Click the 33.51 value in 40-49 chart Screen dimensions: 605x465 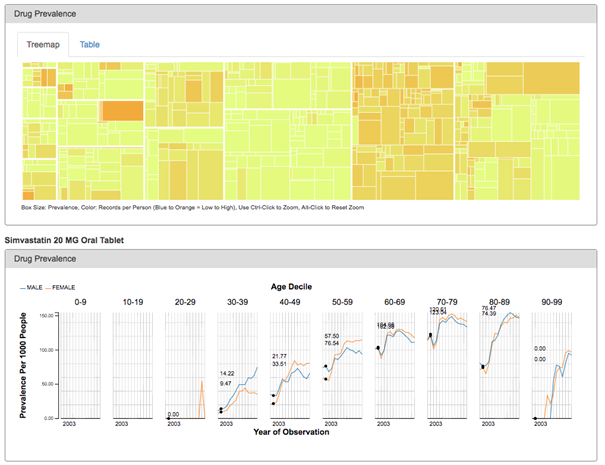pos(279,364)
